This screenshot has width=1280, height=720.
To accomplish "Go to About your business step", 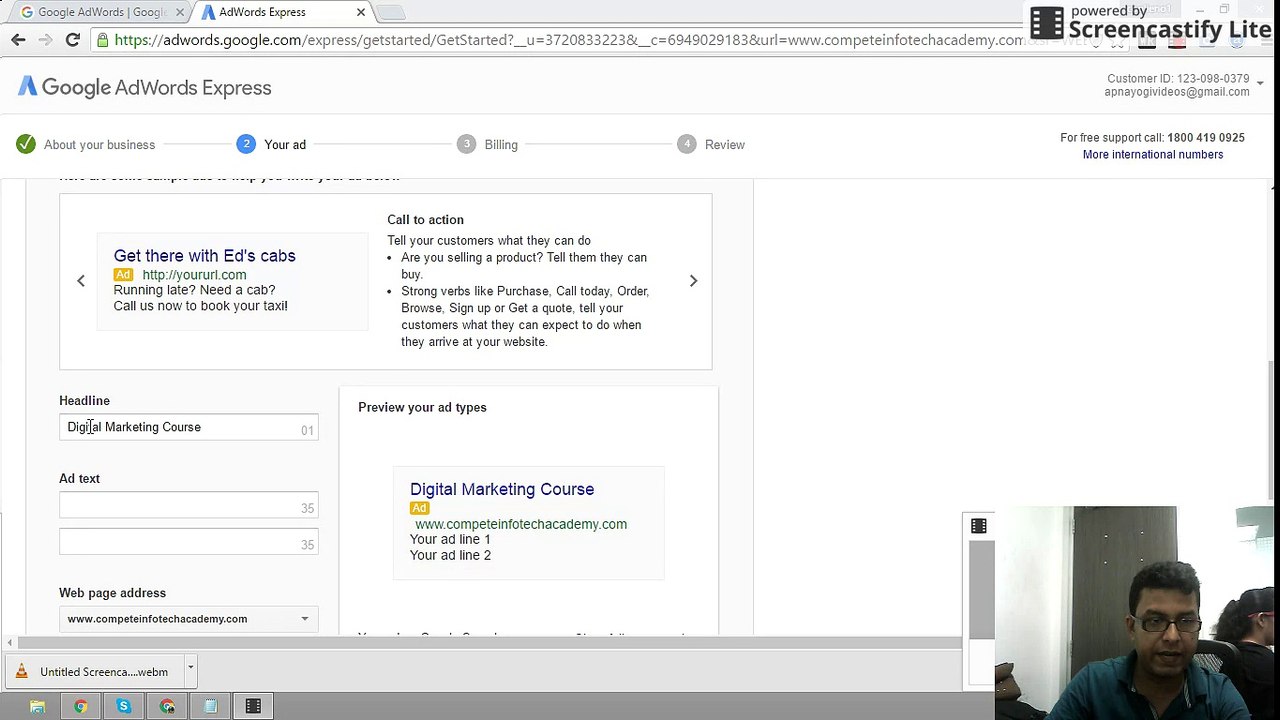I will pyautogui.click(x=99, y=145).
